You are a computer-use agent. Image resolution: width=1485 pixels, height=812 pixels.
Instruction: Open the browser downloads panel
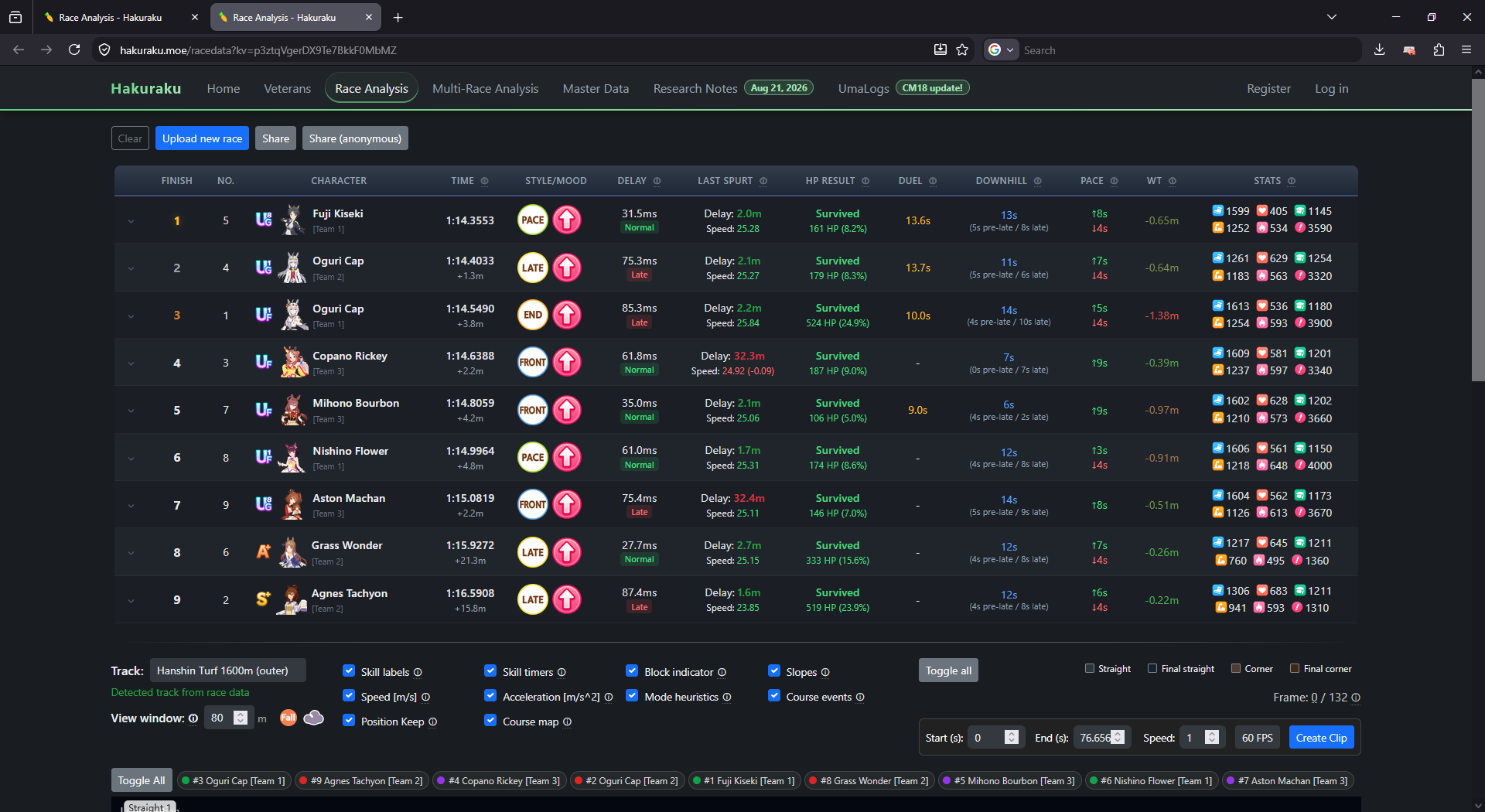[x=1379, y=49]
